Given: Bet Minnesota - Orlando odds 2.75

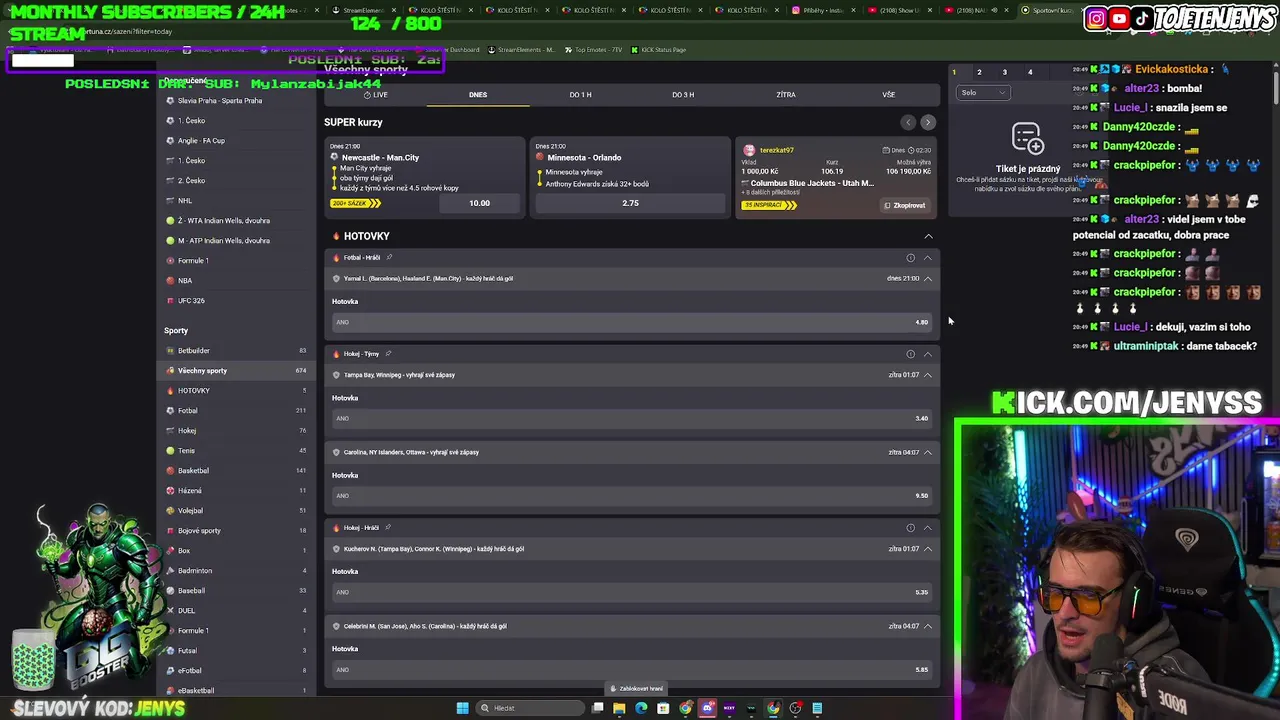Looking at the screenshot, I should (630, 203).
